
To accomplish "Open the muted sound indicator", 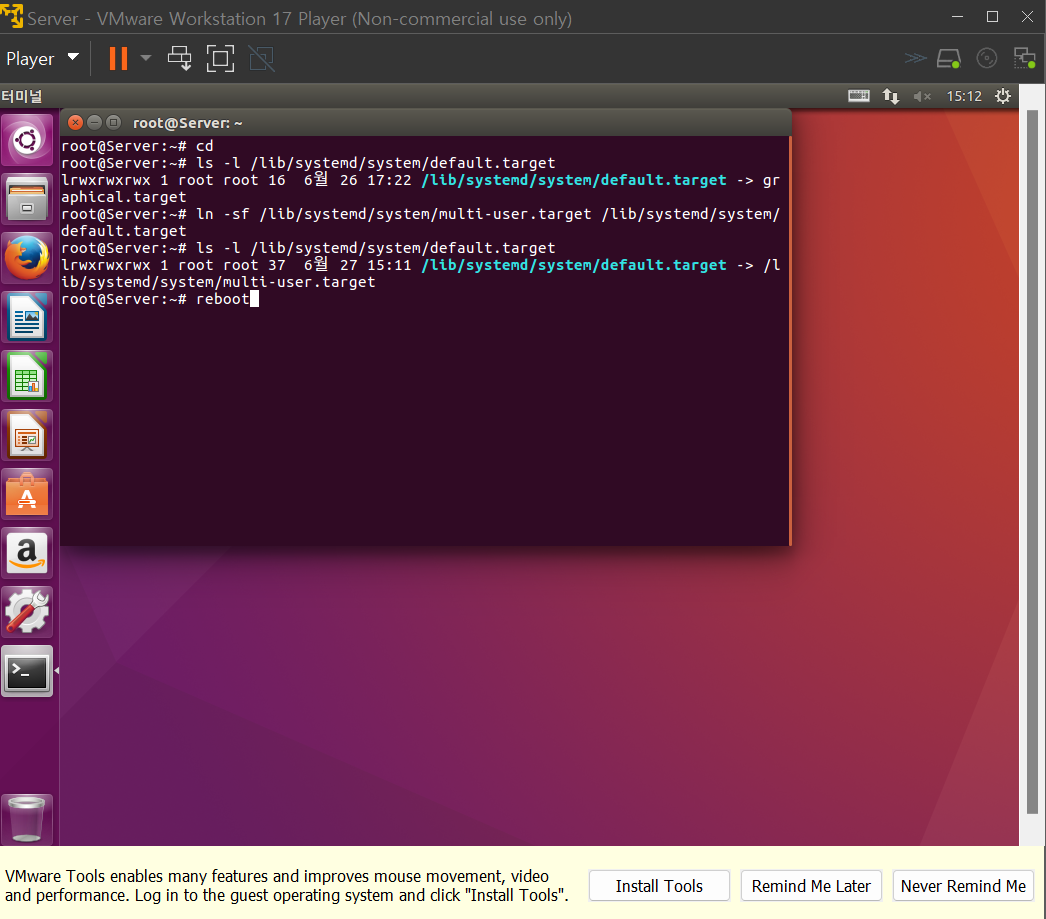I will 922,96.
